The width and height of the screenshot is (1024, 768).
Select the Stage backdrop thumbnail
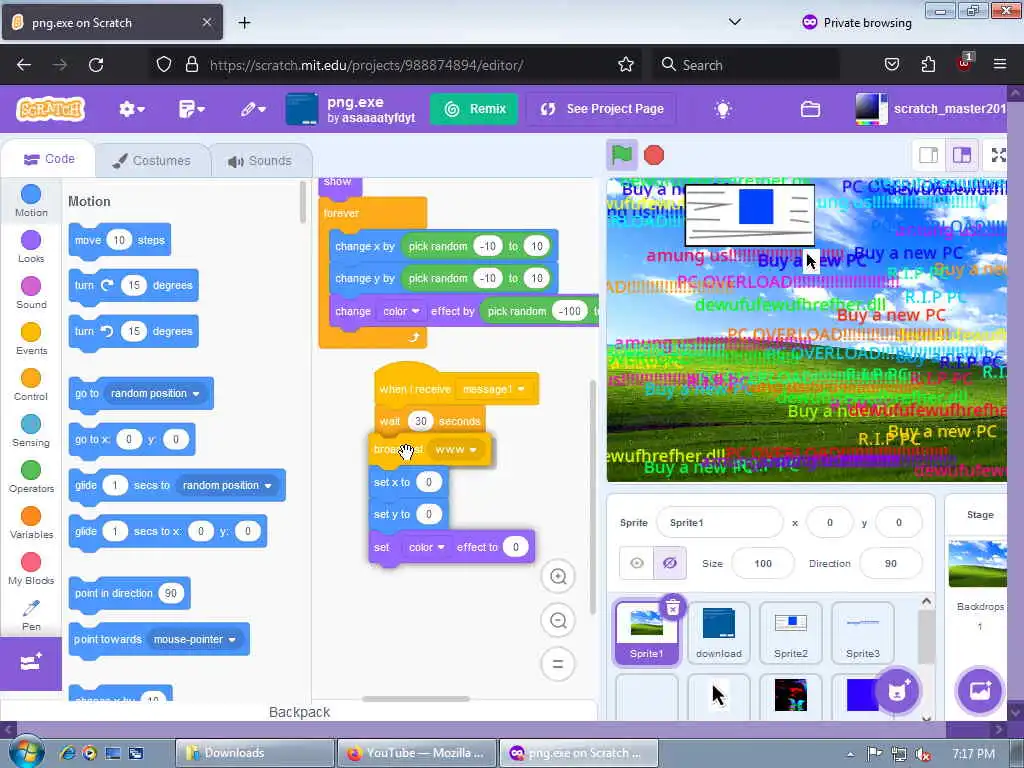978,563
